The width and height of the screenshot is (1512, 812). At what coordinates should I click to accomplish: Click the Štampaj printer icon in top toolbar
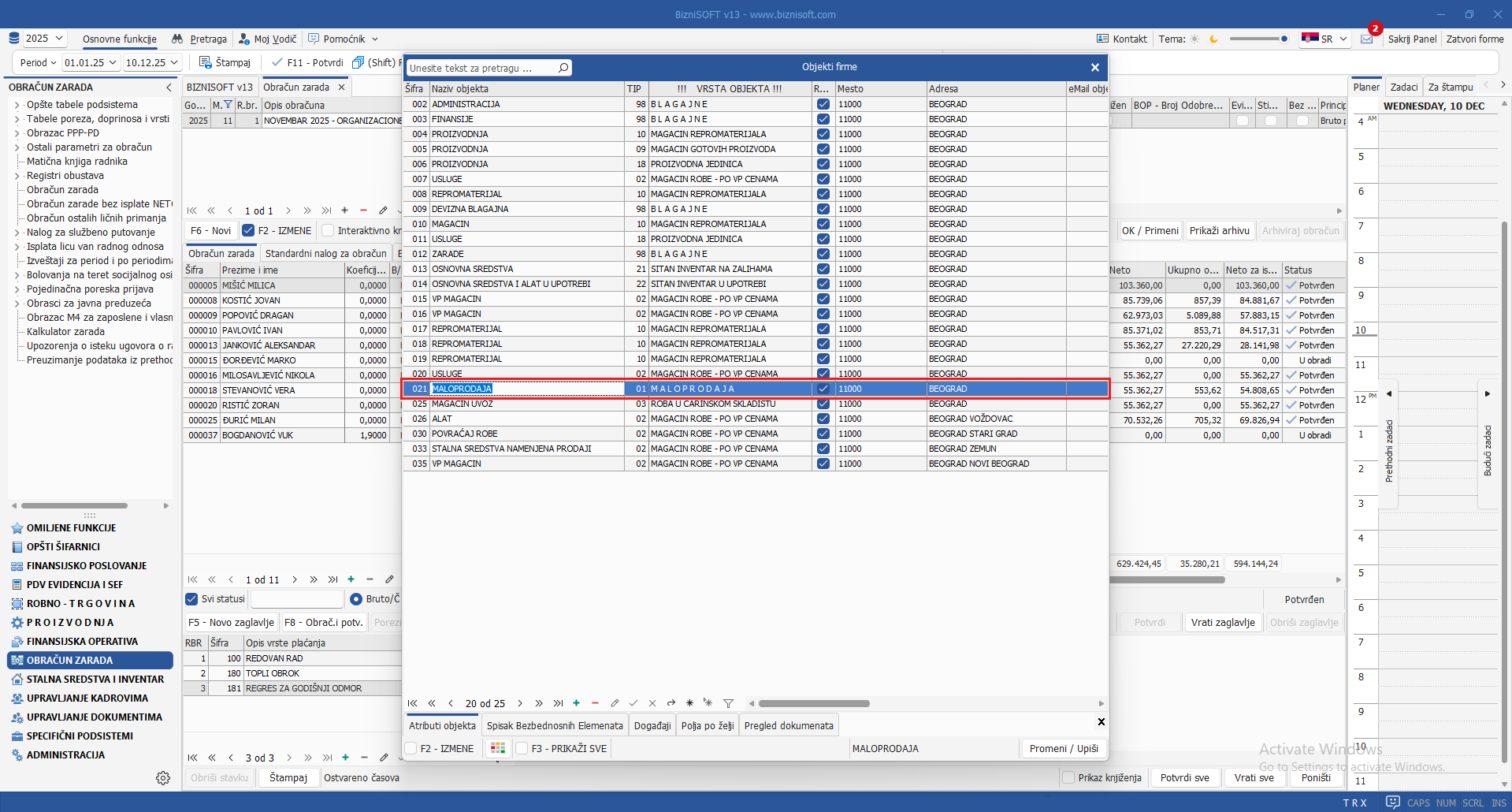pos(206,62)
